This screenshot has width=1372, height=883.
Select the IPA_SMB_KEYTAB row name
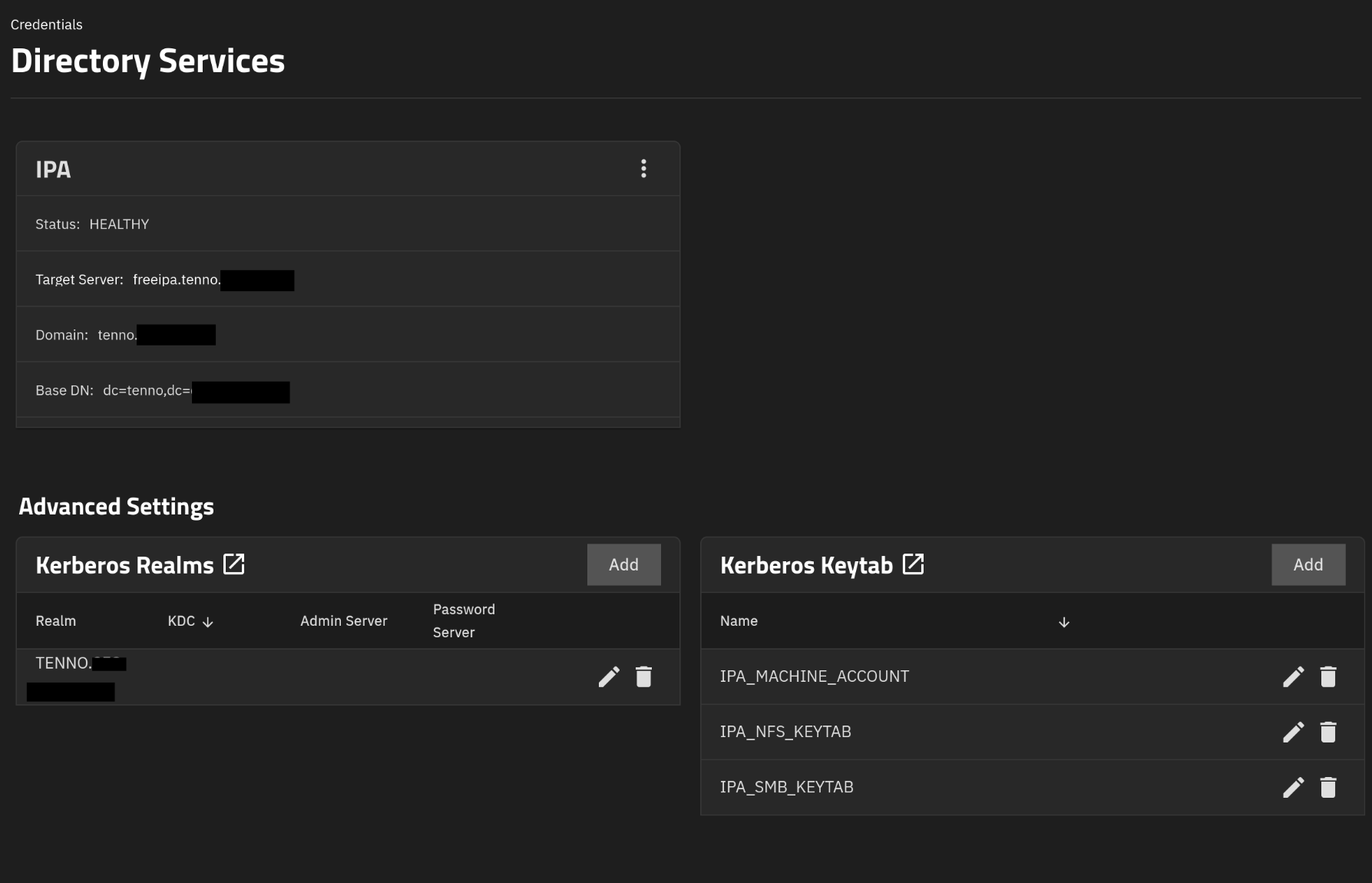(786, 787)
